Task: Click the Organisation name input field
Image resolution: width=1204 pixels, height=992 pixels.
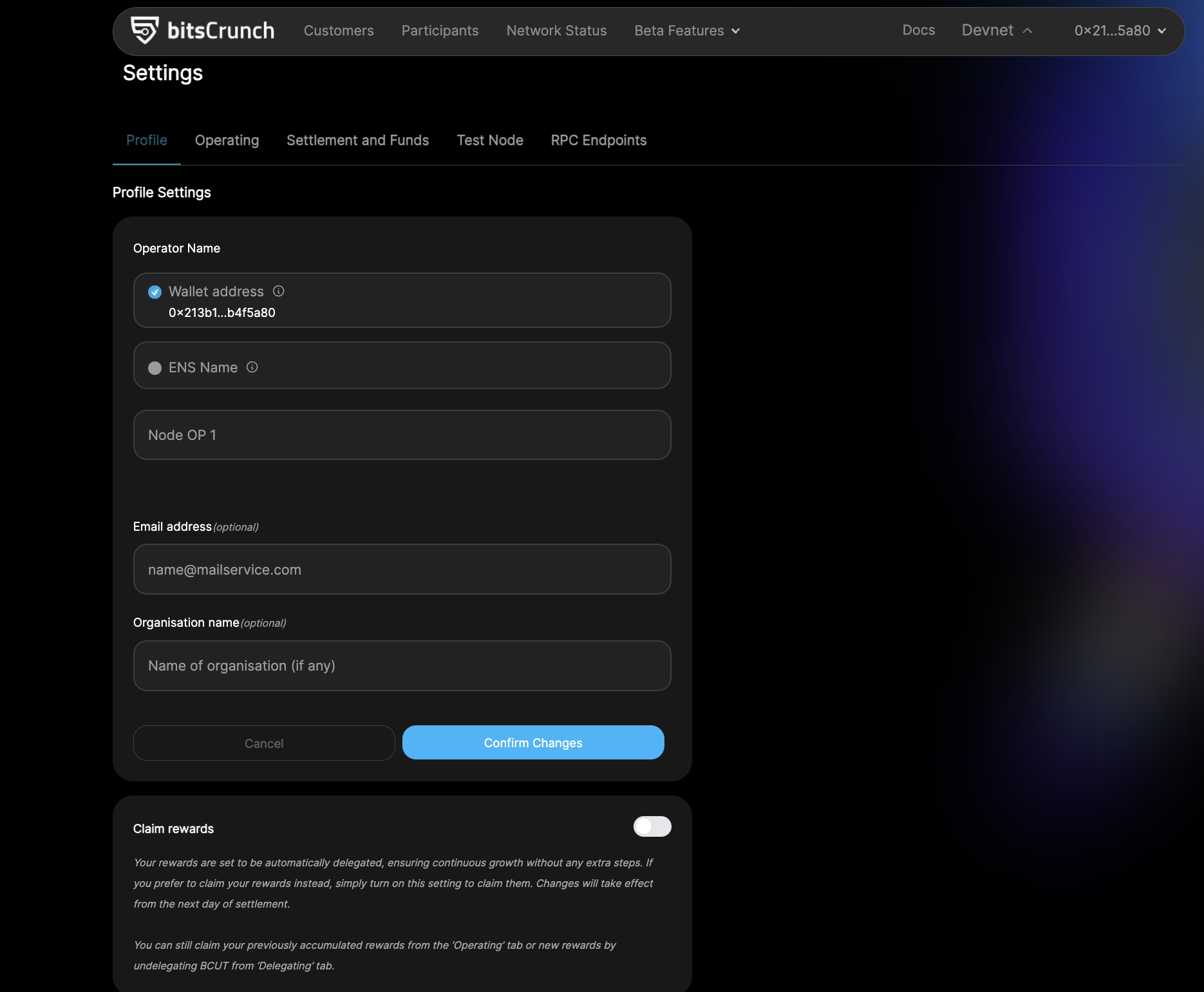Action: [x=402, y=665]
